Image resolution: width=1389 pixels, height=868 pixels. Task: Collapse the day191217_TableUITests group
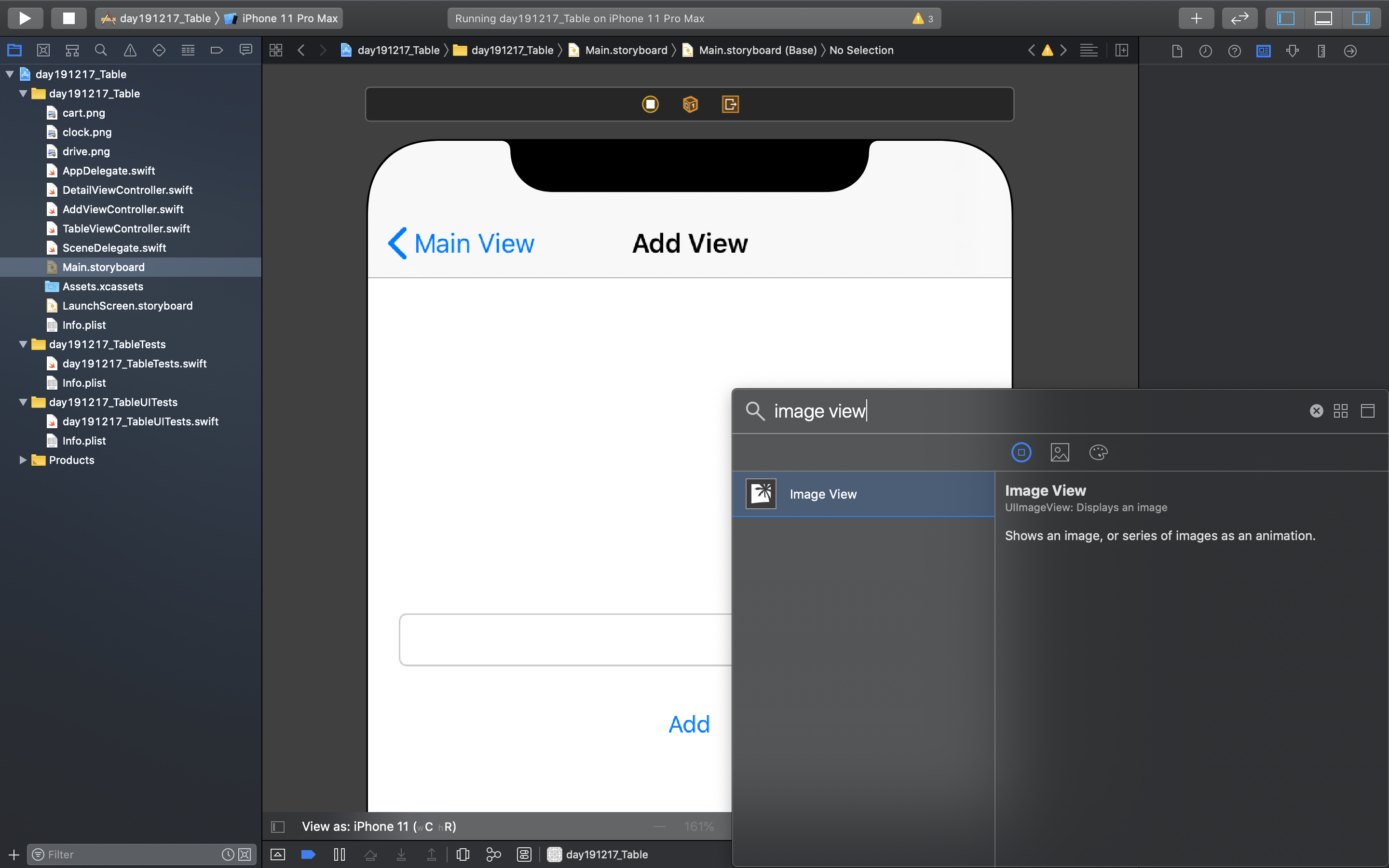point(23,402)
